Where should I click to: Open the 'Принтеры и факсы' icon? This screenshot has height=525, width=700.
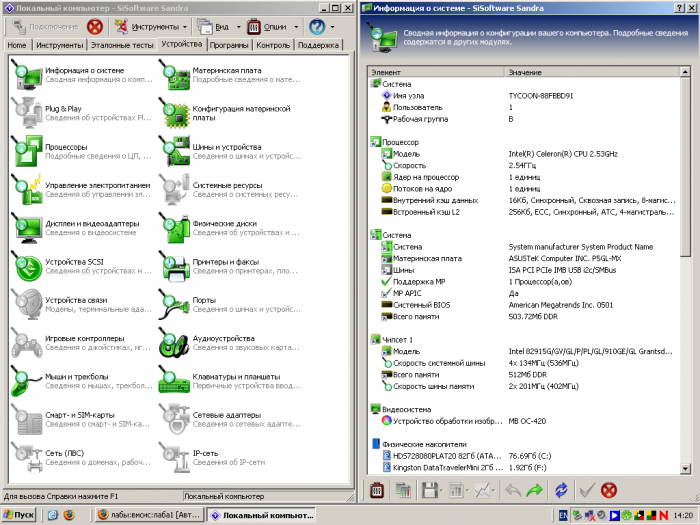[174, 266]
